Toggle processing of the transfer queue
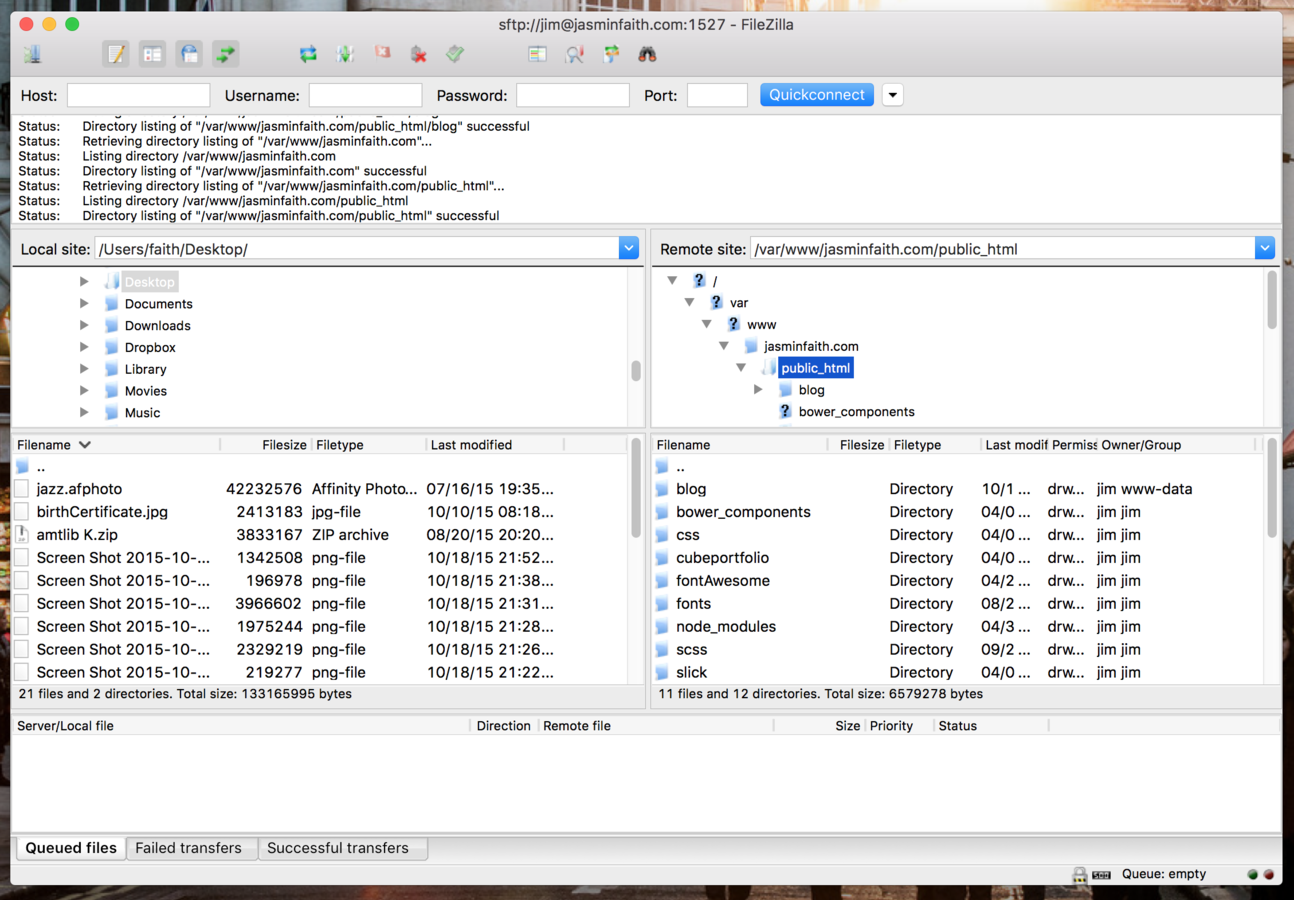 pos(345,54)
